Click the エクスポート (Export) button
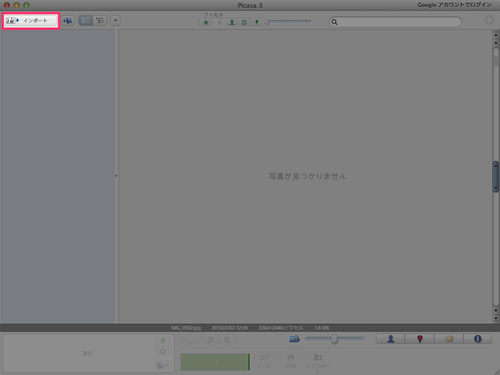Viewport: 500px width, 375px height. tap(318, 363)
